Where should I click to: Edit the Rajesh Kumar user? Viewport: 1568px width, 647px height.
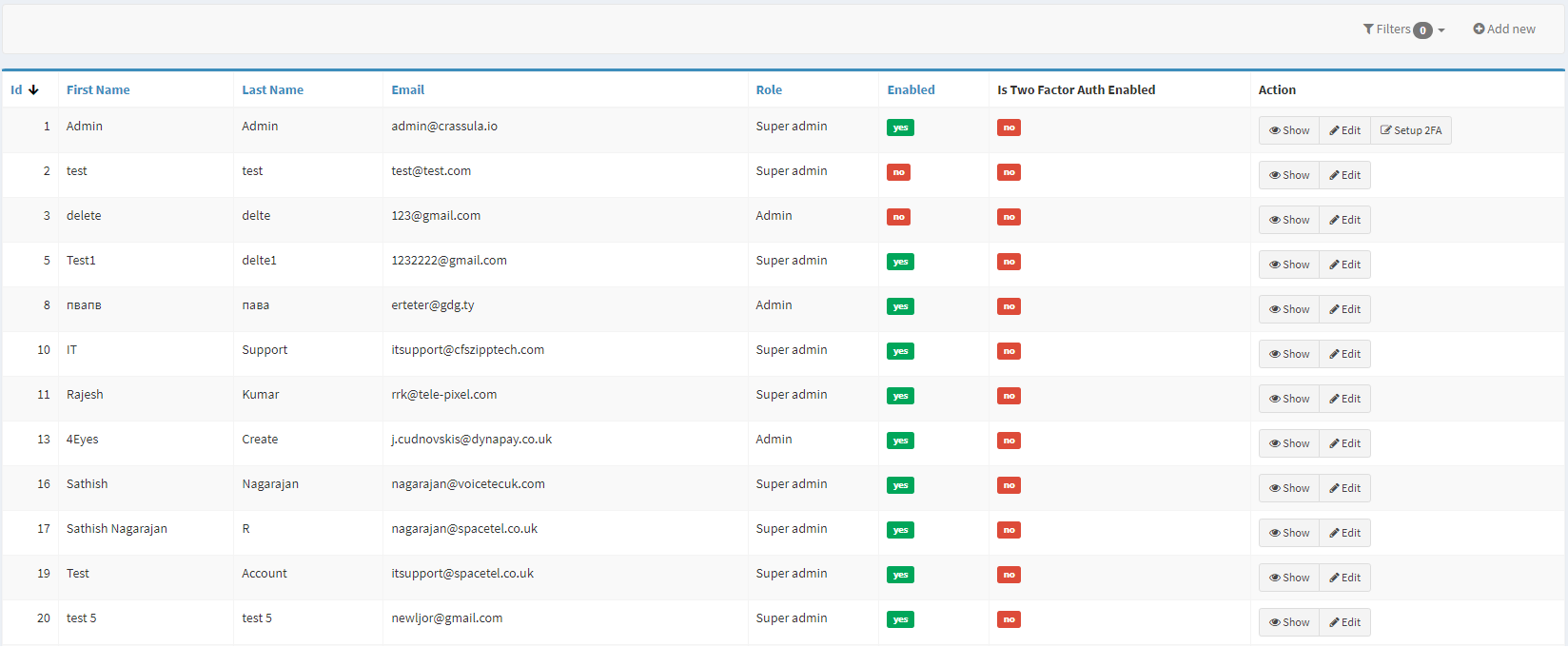(x=1344, y=399)
